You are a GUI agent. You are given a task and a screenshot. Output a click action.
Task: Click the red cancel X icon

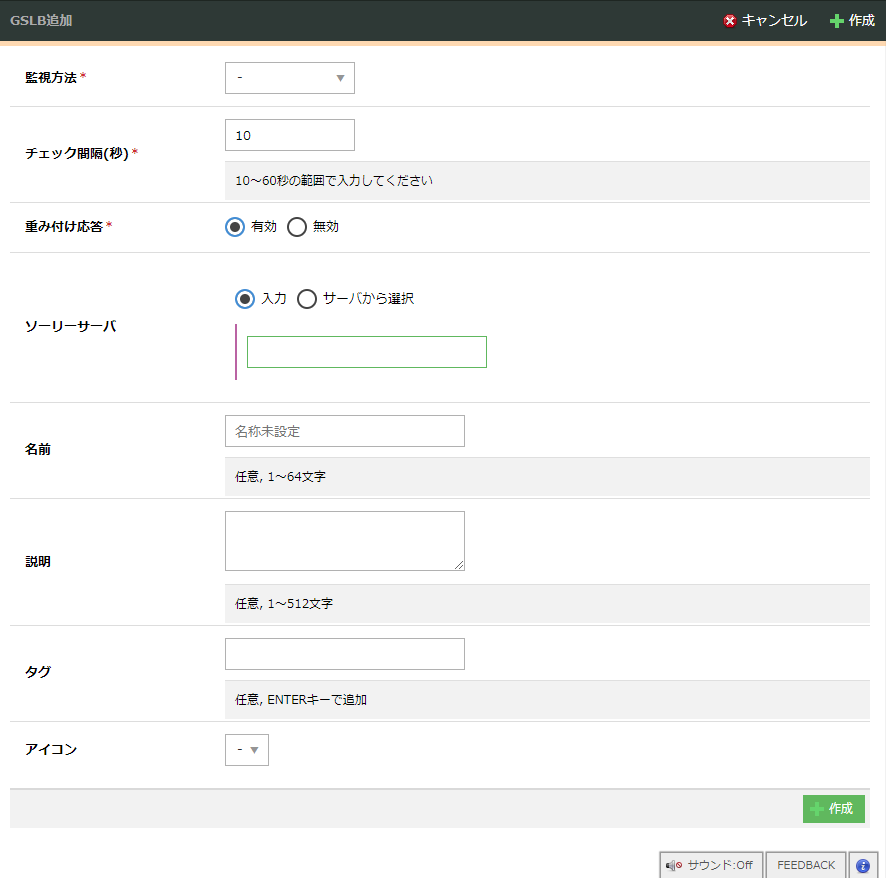pyautogui.click(x=730, y=21)
